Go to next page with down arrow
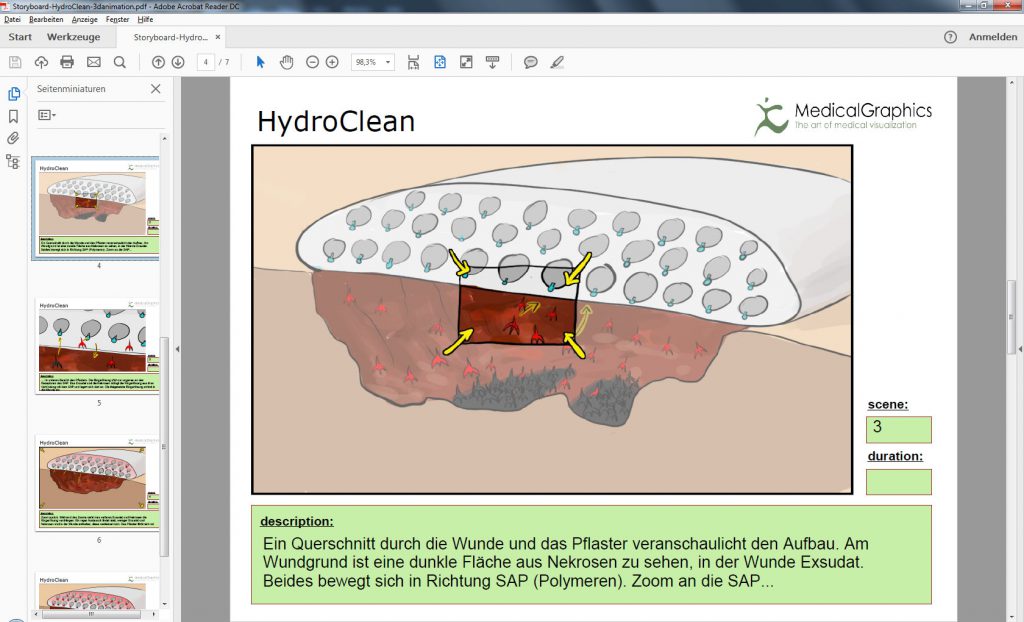The width and height of the screenshot is (1024, 622). point(178,61)
